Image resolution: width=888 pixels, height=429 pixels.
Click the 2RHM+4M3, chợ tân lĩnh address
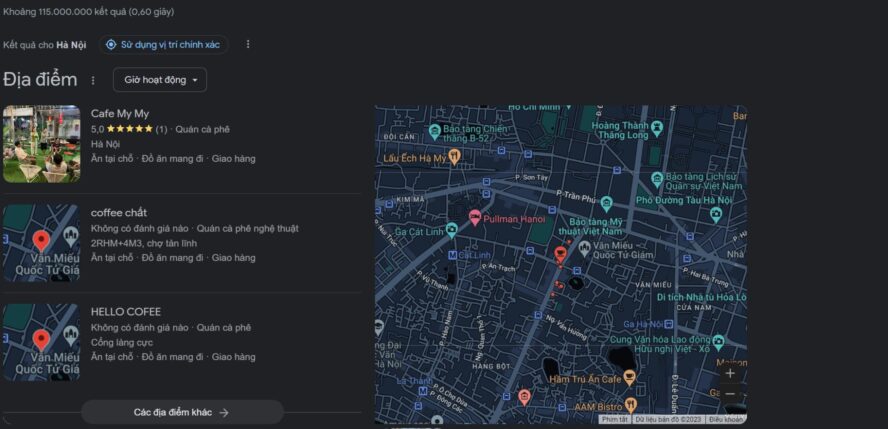[144, 243]
